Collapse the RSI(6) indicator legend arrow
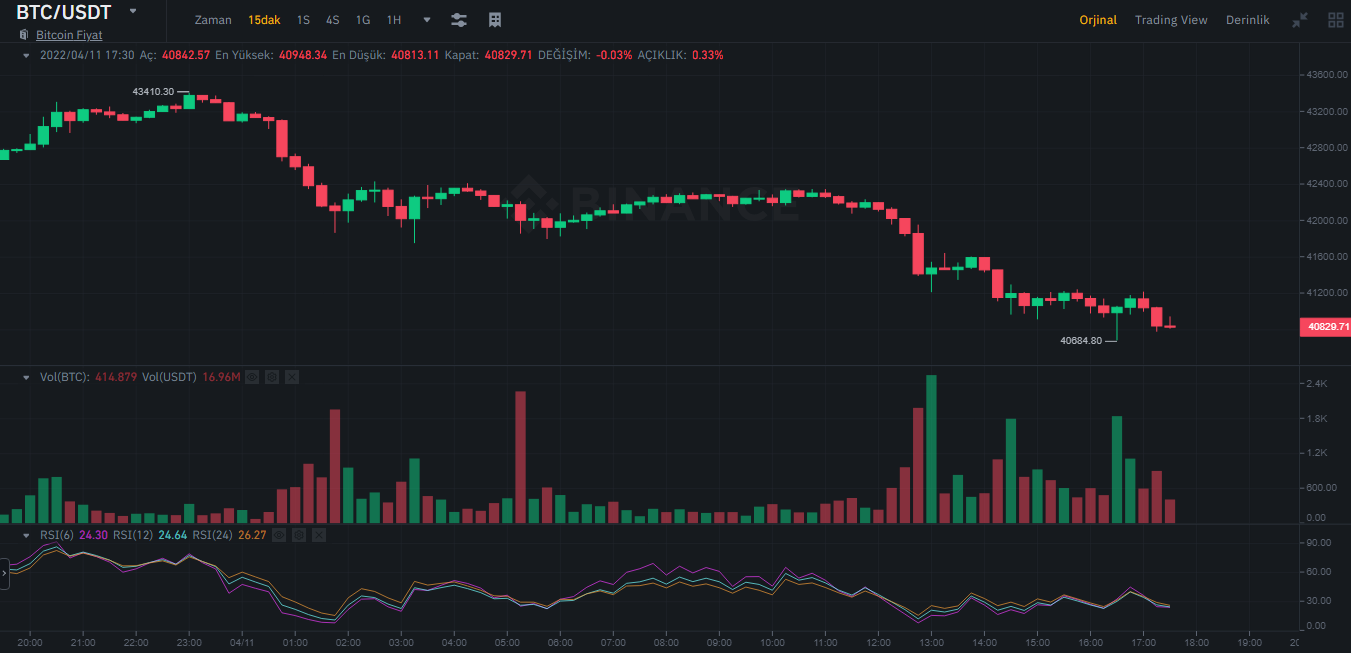 click(x=27, y=535)
